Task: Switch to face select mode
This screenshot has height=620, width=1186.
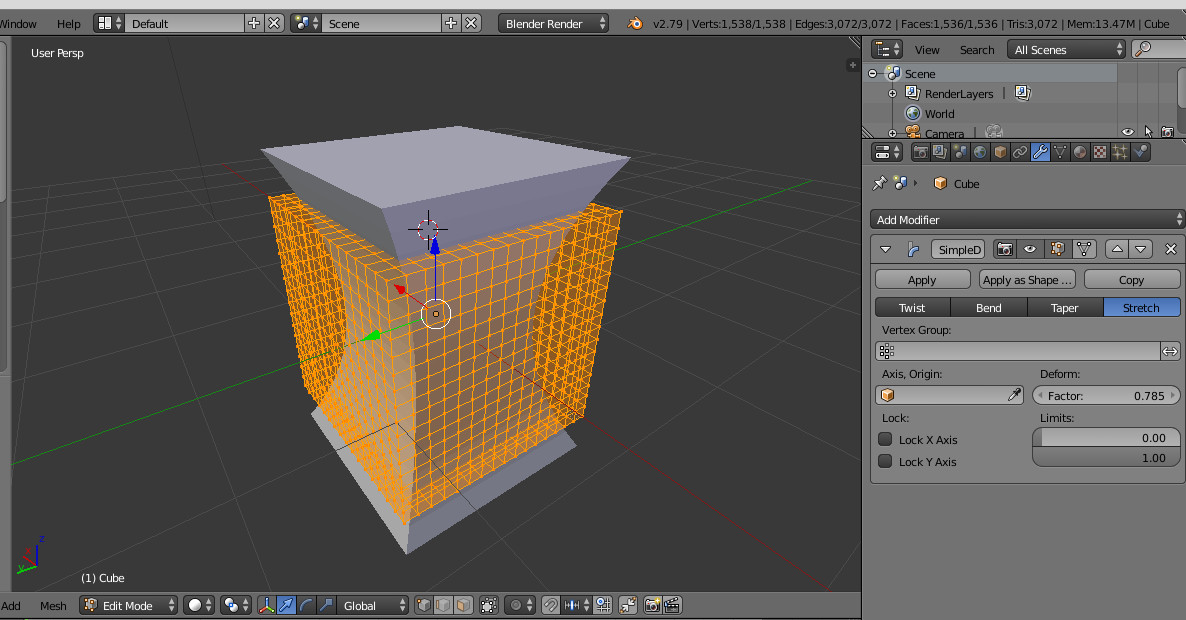Action: [x=464, y=605]
